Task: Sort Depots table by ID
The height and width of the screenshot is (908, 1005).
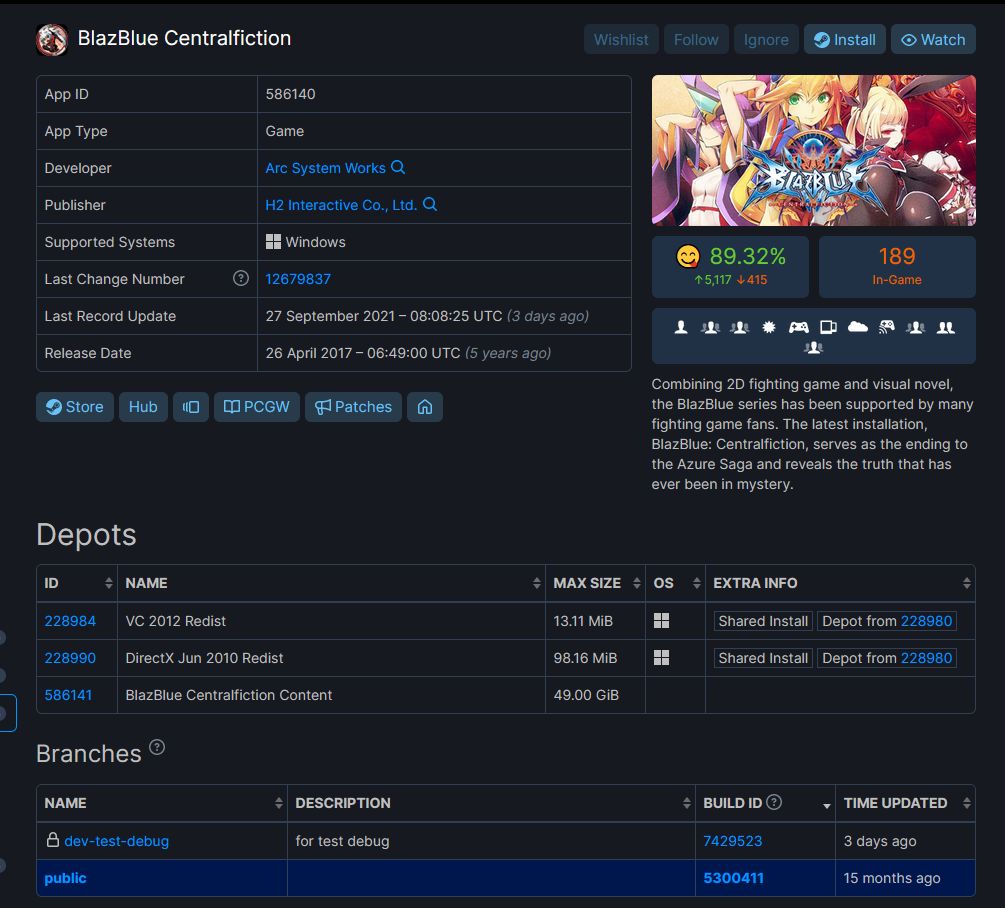Action: (x=77, y=583)
